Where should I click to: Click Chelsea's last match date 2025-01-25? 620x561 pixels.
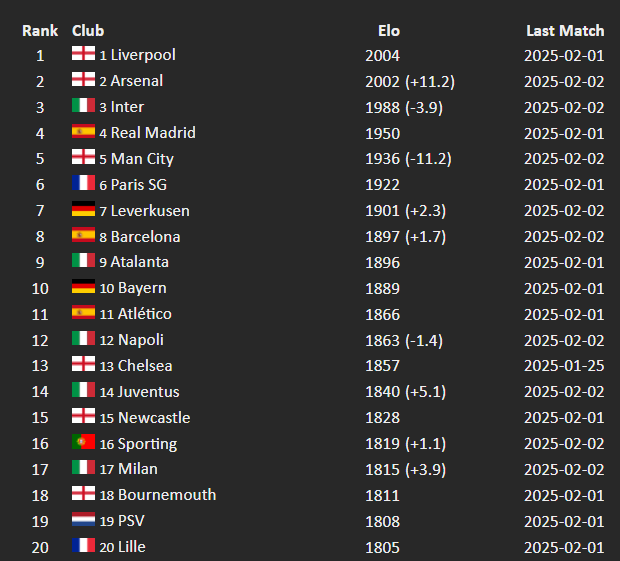click(564, 365)
